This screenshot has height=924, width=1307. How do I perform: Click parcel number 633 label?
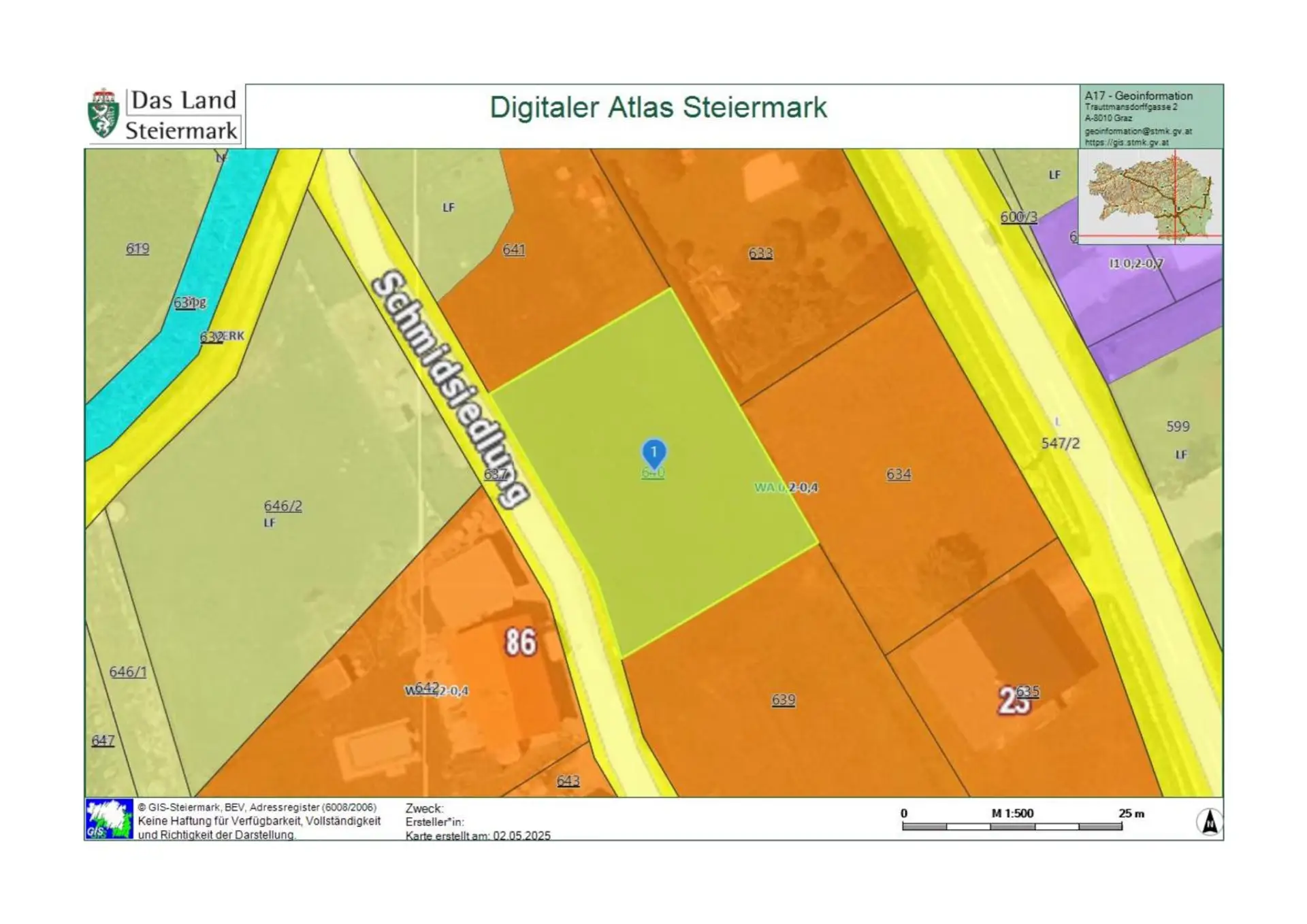[760, 254]
